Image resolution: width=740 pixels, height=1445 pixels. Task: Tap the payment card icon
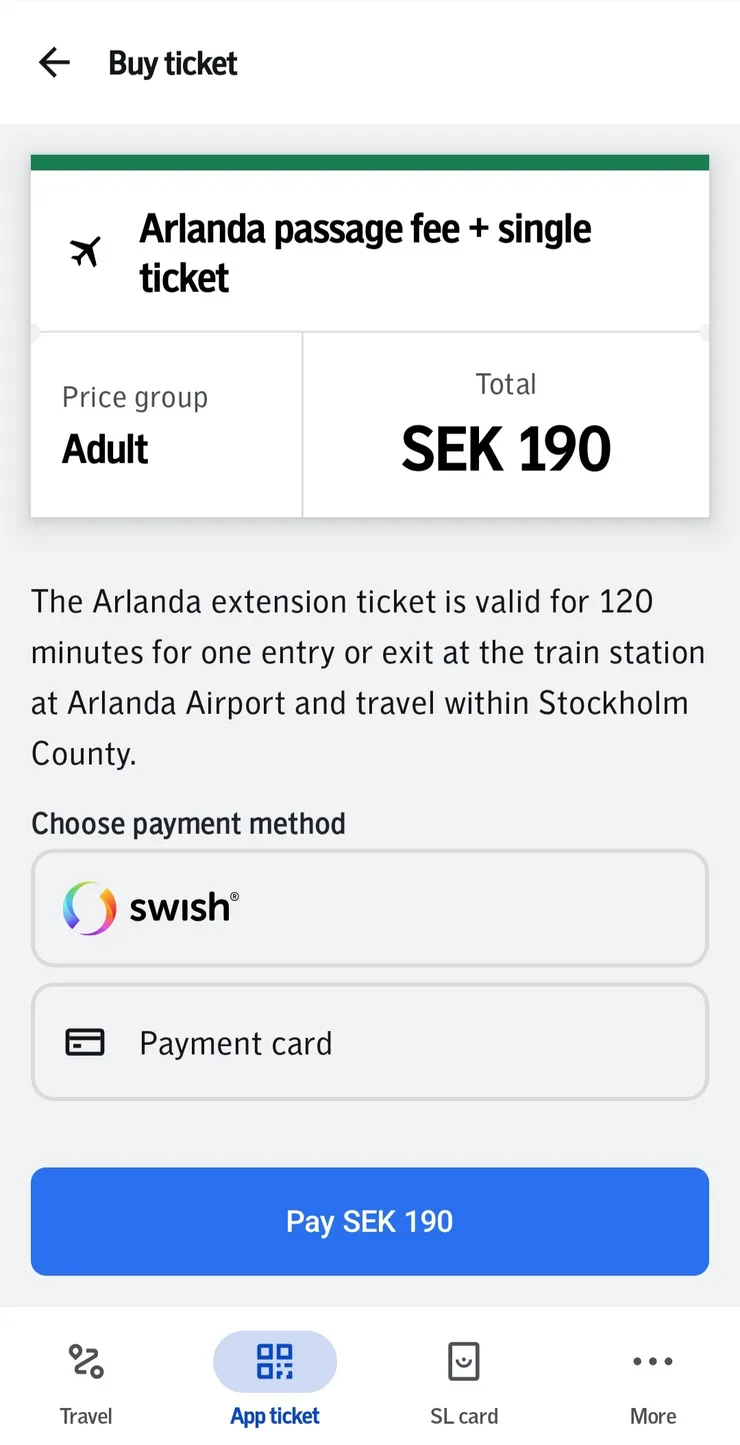coord(85,1043)
